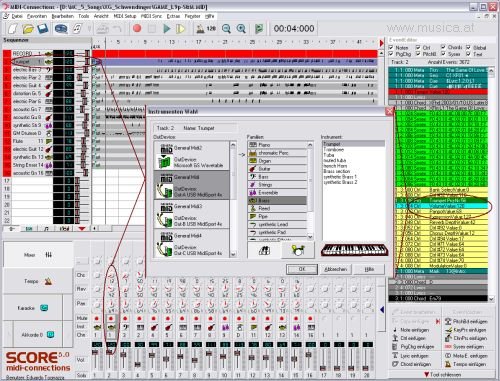Screen dimensions: 500x381
Task: Toggle the Chords filter checkbox
Action: point(443,47)
